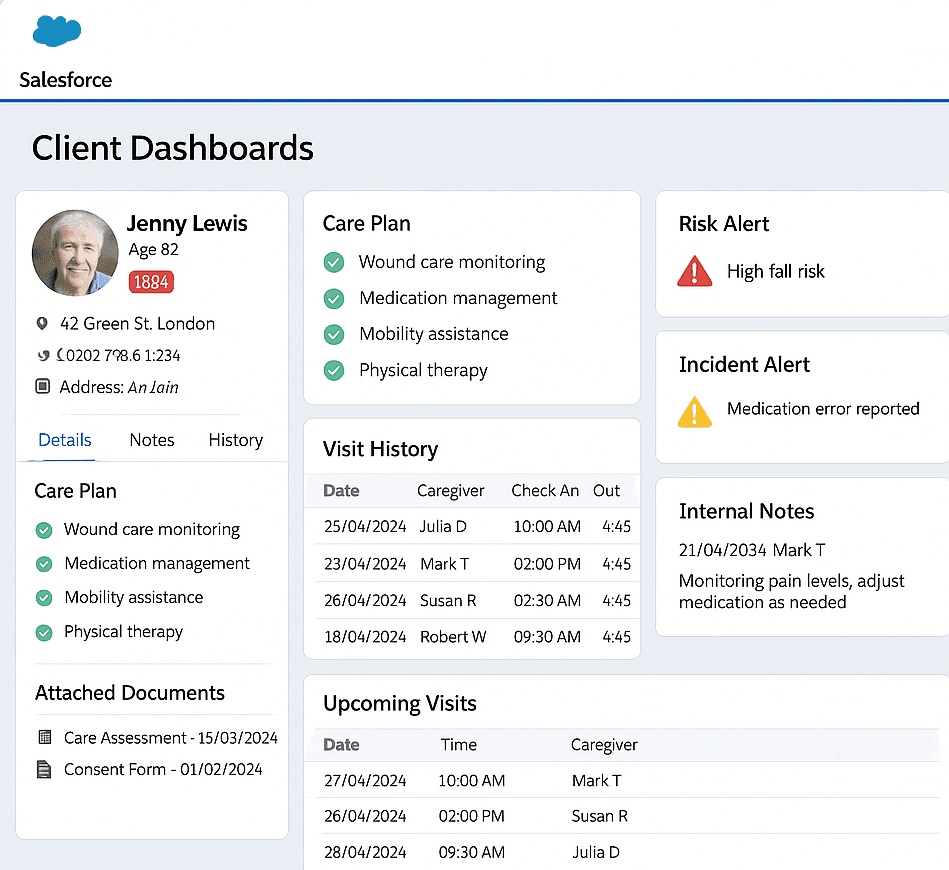The image size is (949, 870).
Task: Click the Out column header
Action: 606,490
